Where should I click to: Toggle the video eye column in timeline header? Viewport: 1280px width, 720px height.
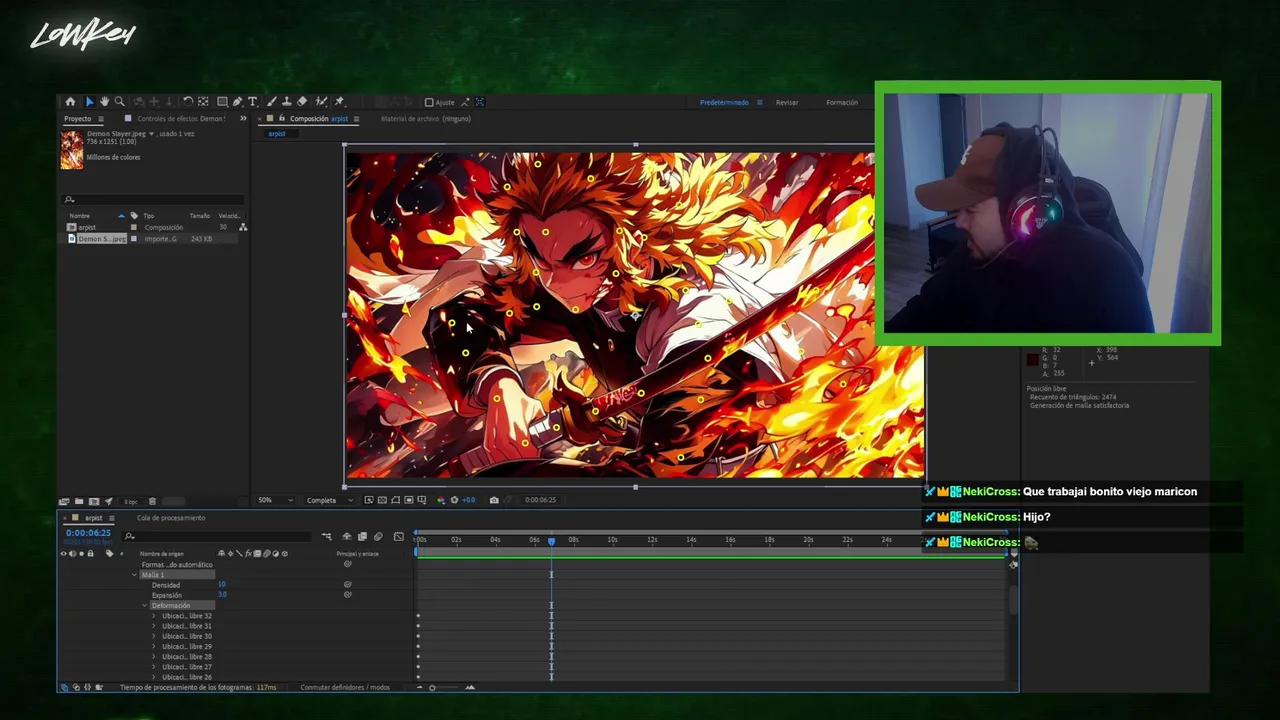click(63, 553)
